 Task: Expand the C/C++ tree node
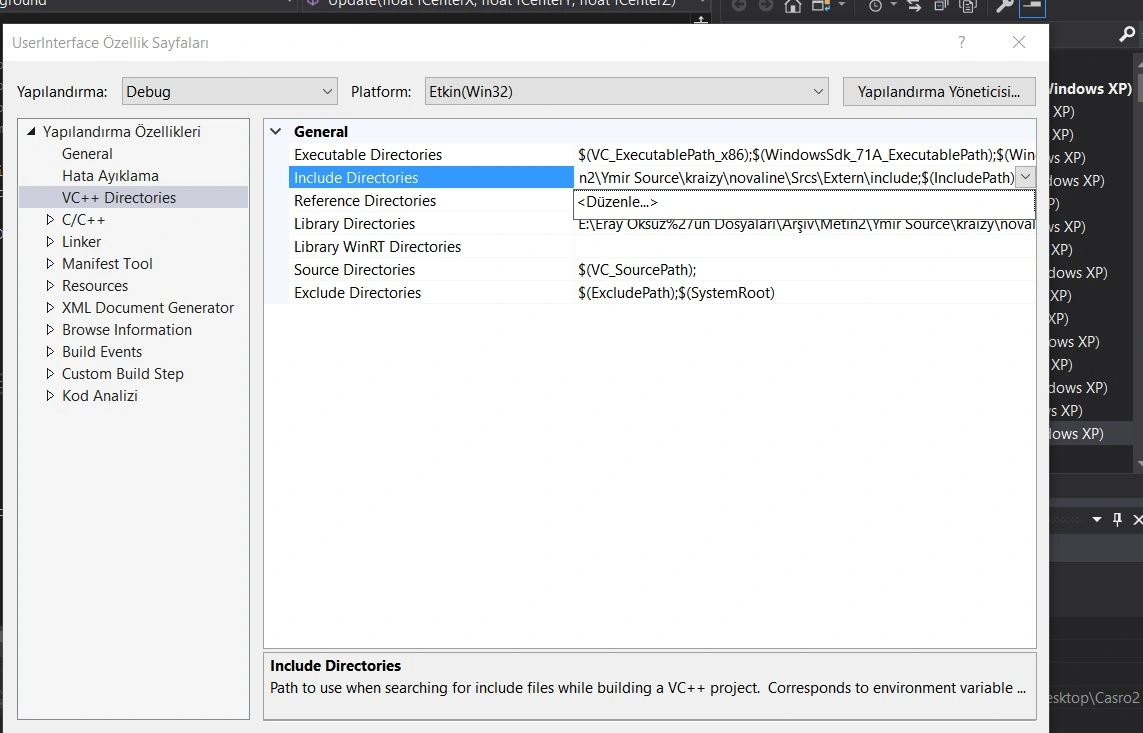[51, 220]
